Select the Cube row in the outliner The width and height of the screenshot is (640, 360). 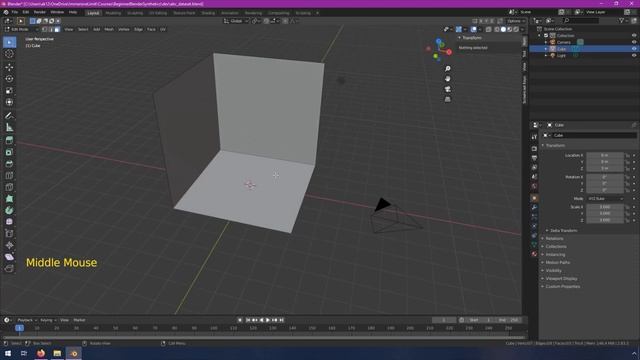pyautogui.click(x=584, y=49)
